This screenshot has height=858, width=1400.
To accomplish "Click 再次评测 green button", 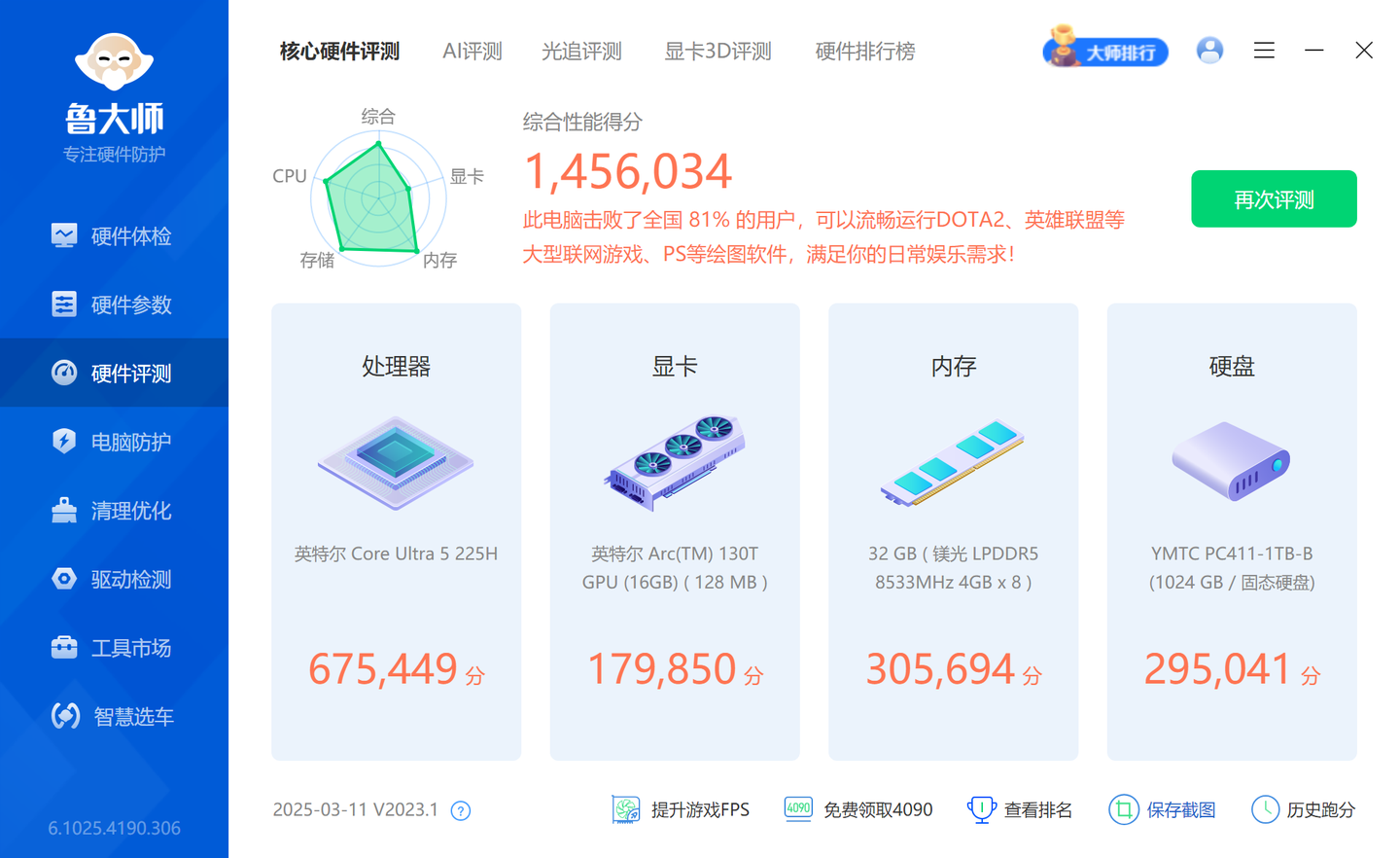I will point(1274,198).
